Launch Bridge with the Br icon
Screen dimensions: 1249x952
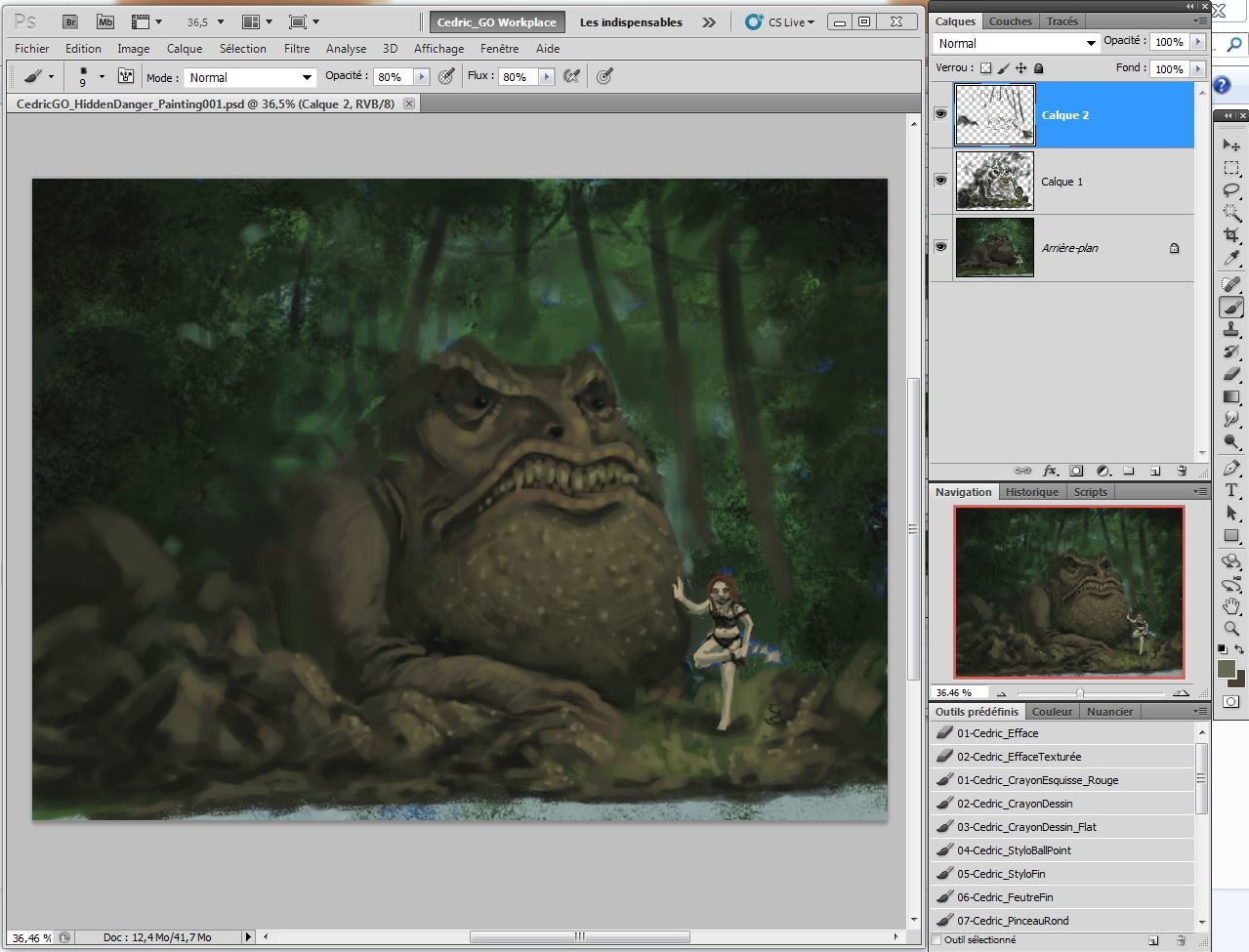click(70, 21)
